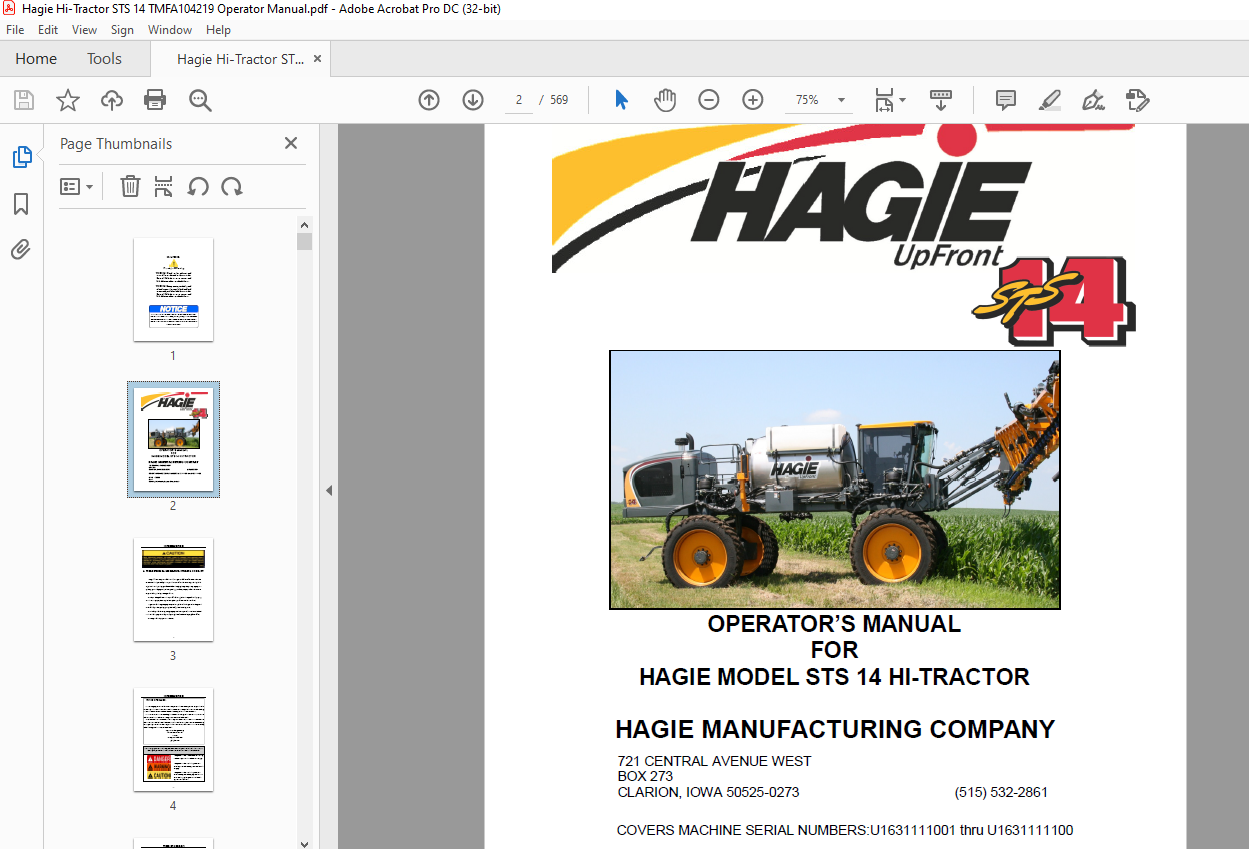Open the Bookmarks sidebar panel
Screen dimensions: 1249x849
point(21,204)
